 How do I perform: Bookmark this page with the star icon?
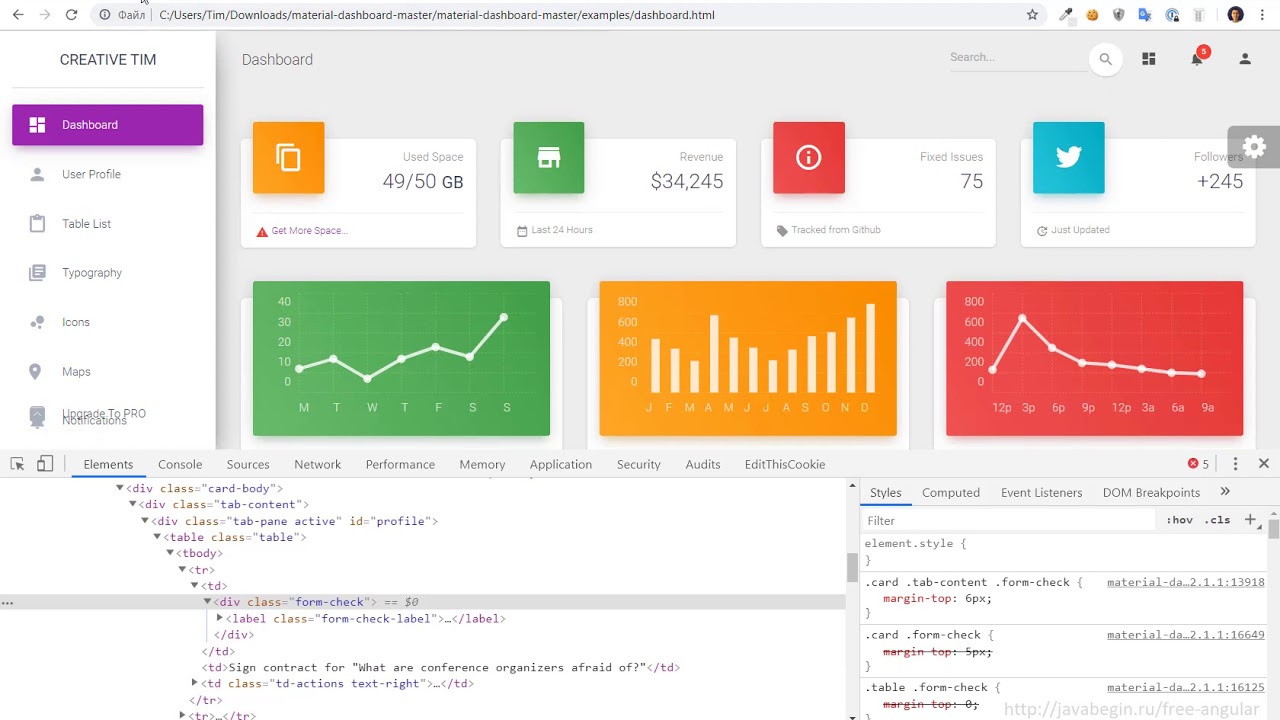pos(1032,15)
